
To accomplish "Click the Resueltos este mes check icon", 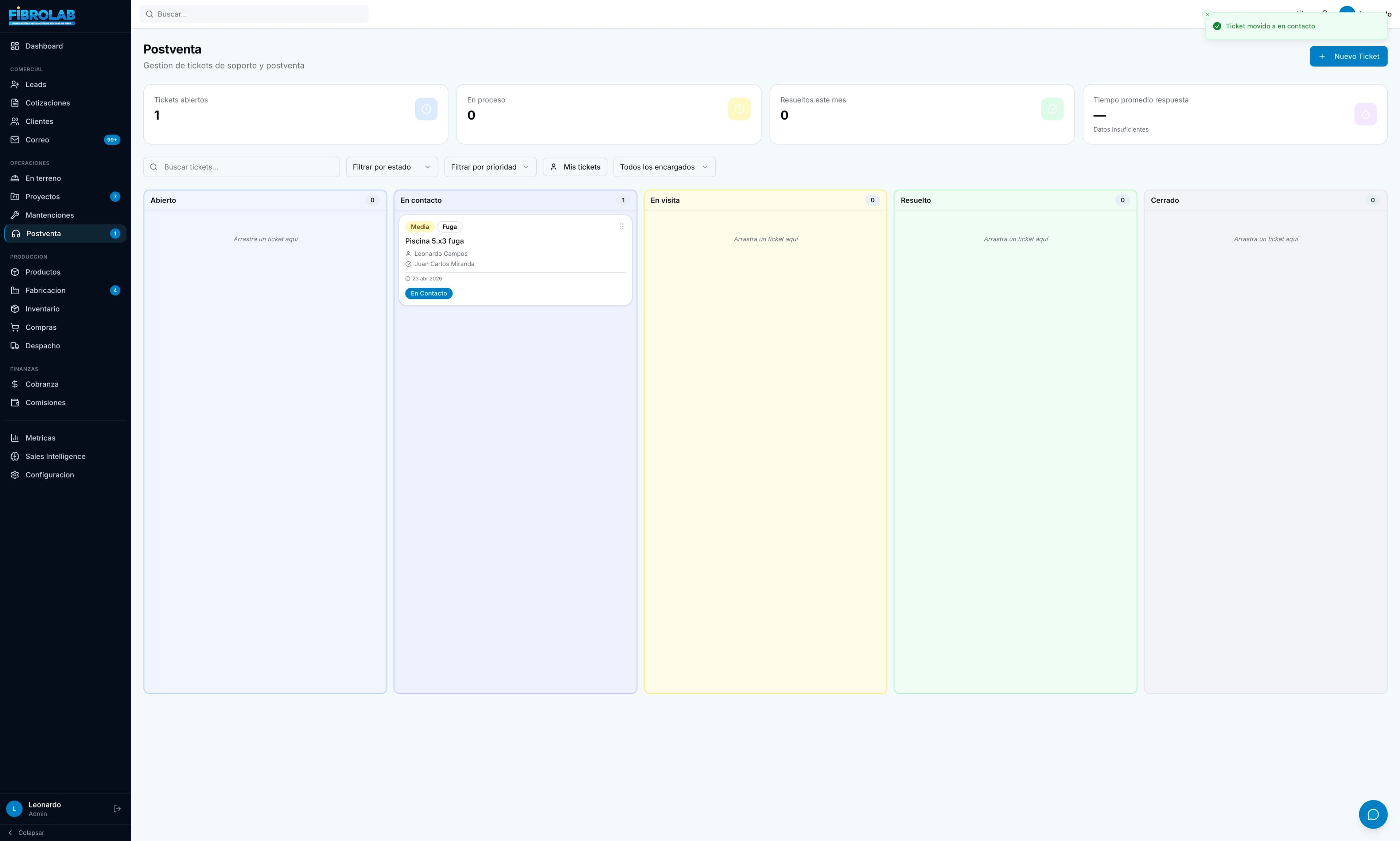I will (x=1052, y=109).
